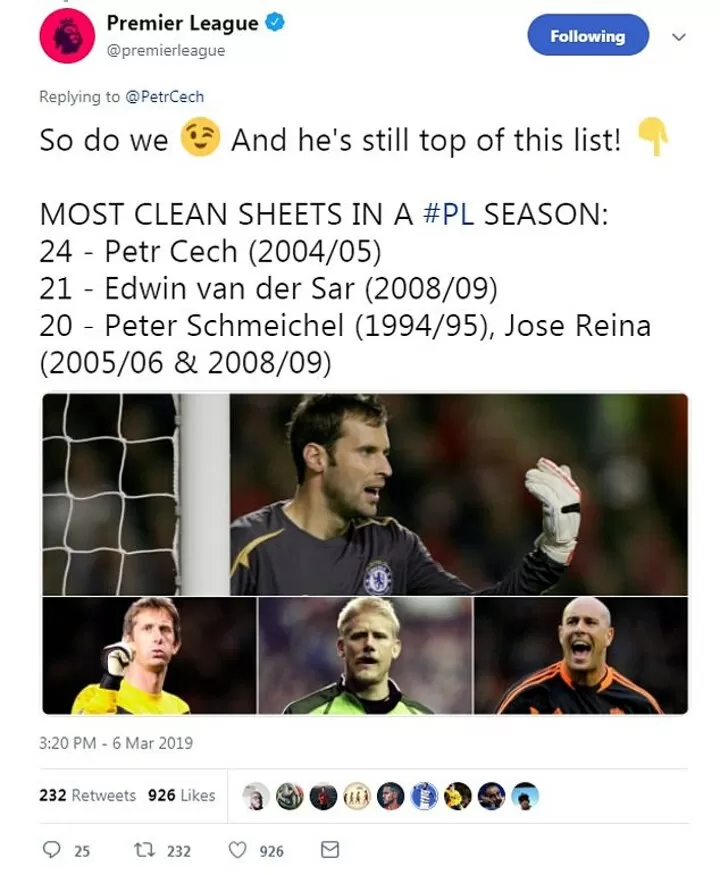Open the @premierleague handle

(165, 50)
